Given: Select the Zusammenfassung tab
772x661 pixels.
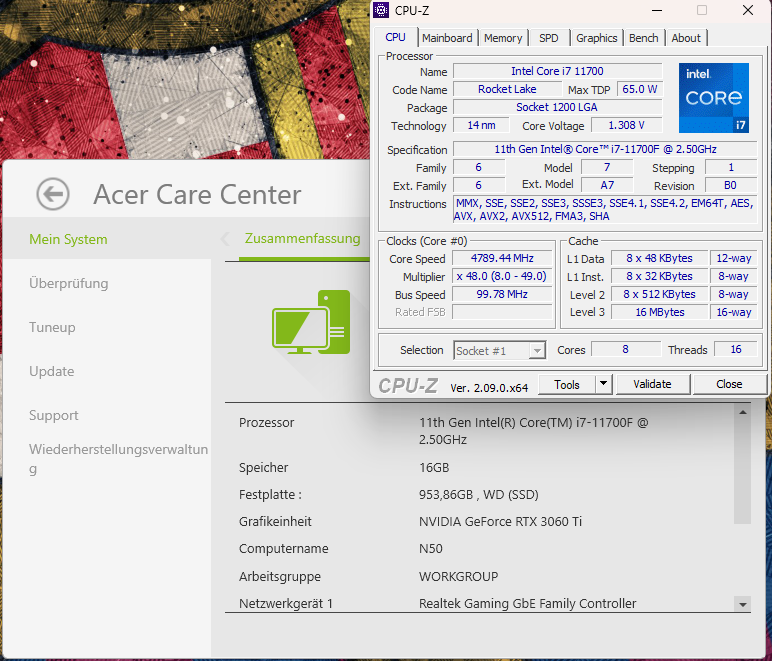Looking at the screenshot, I should click(302, 239).
